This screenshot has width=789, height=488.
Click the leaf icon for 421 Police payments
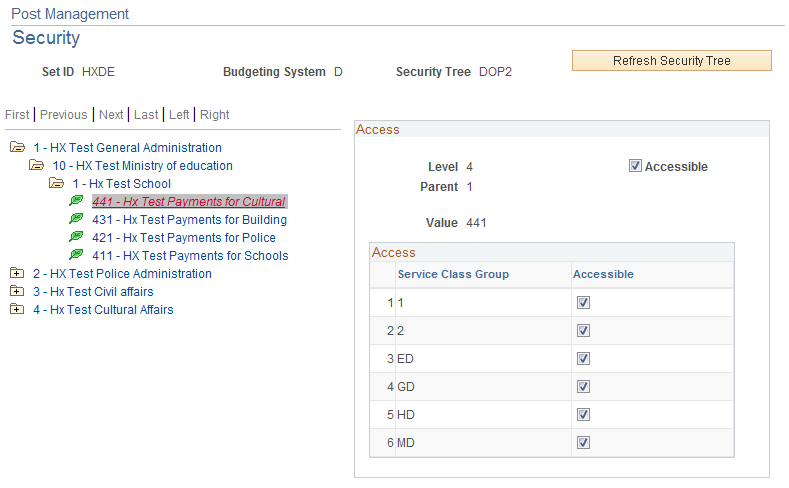coord(76,236)
